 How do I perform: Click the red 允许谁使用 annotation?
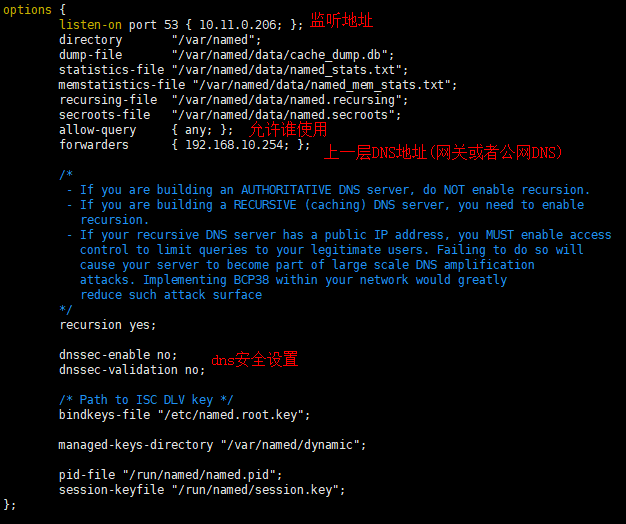tap(288, 129)
